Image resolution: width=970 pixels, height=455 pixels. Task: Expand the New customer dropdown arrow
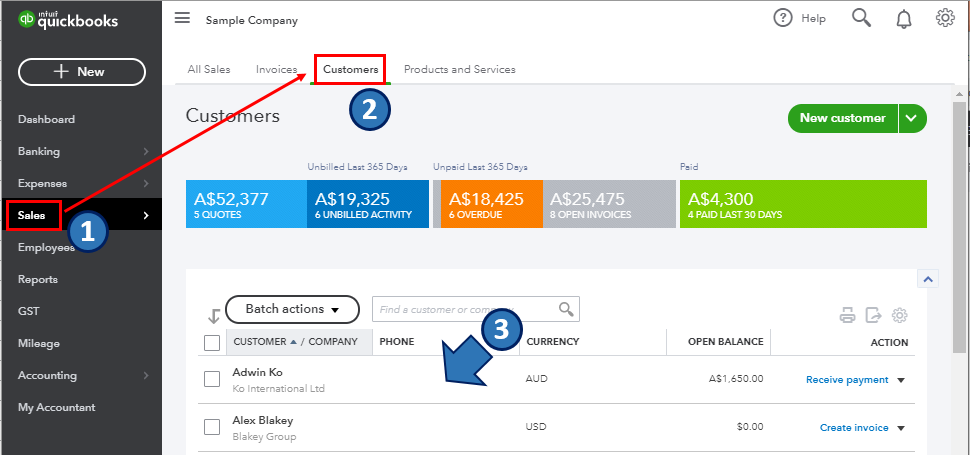point(912,118)
